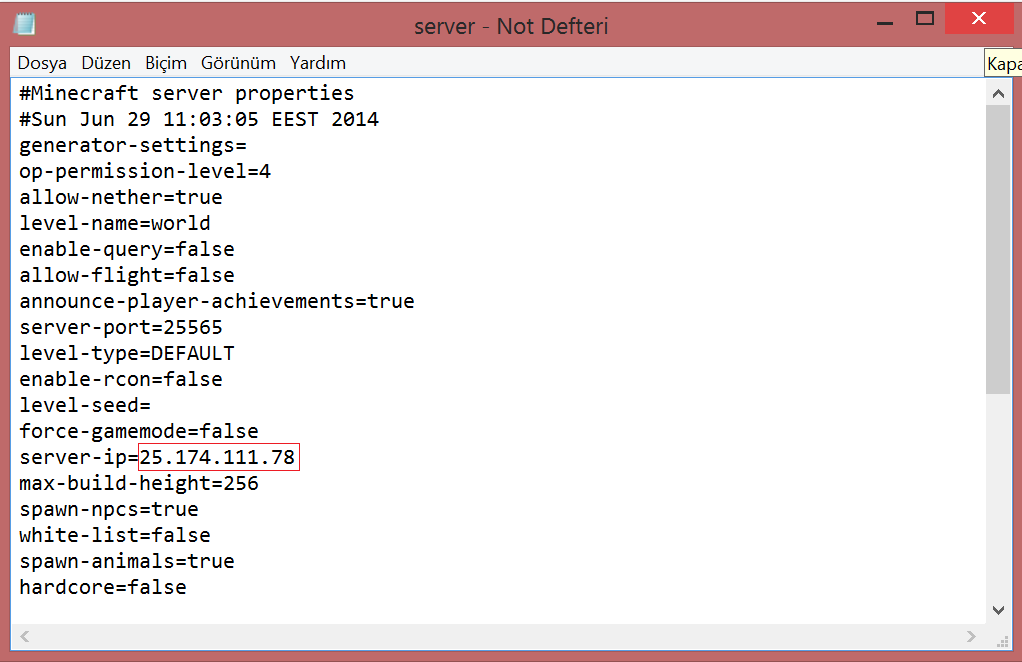Open the Yardım menu

[317, 63]
